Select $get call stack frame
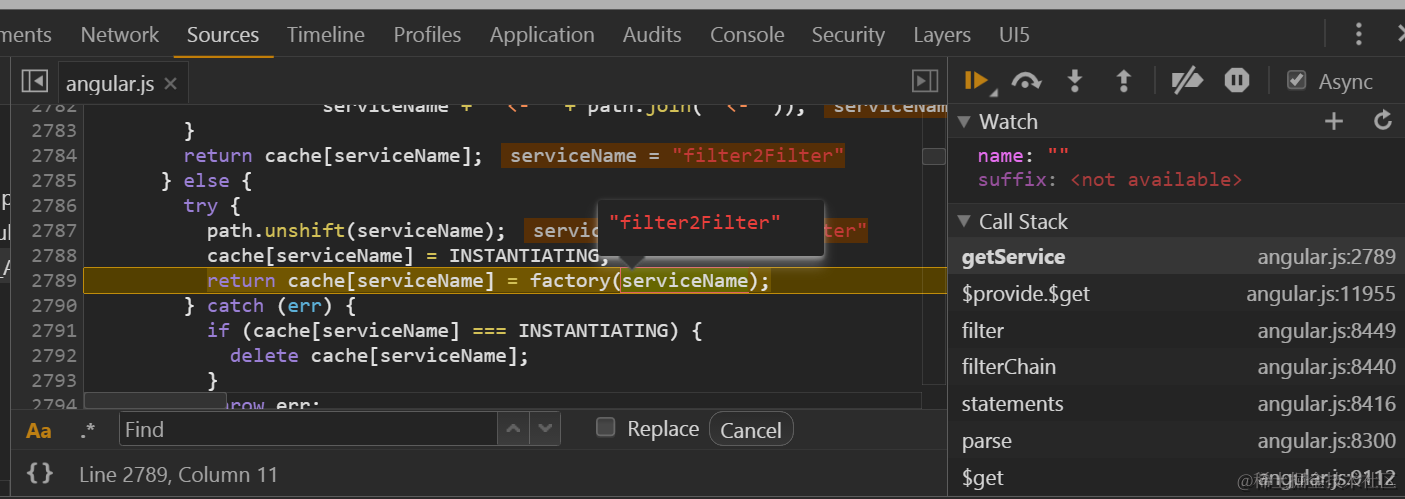The width and height of the screenshot is (1405, 499). point(1176,478)
